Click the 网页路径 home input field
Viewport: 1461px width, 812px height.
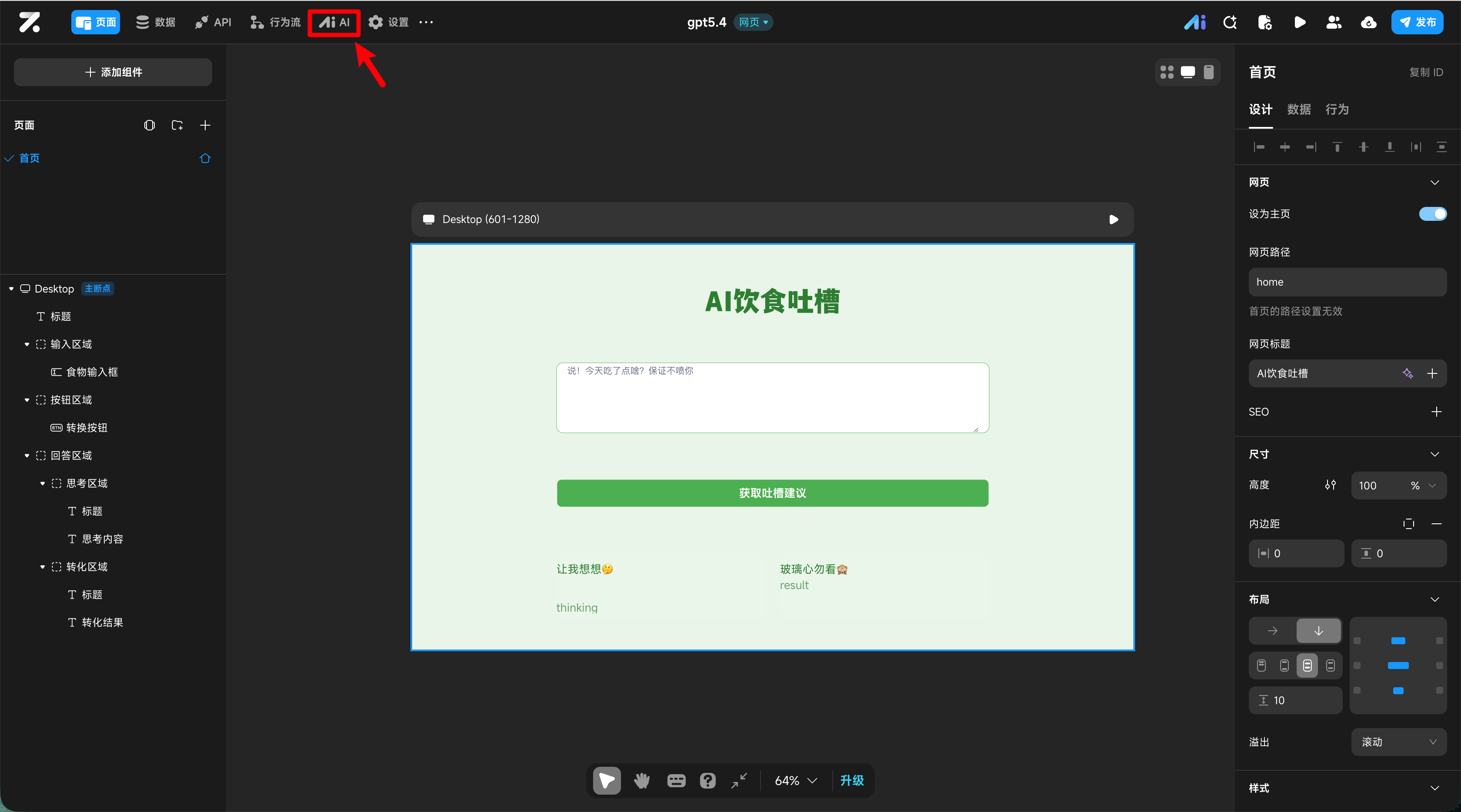[1347, 282]
